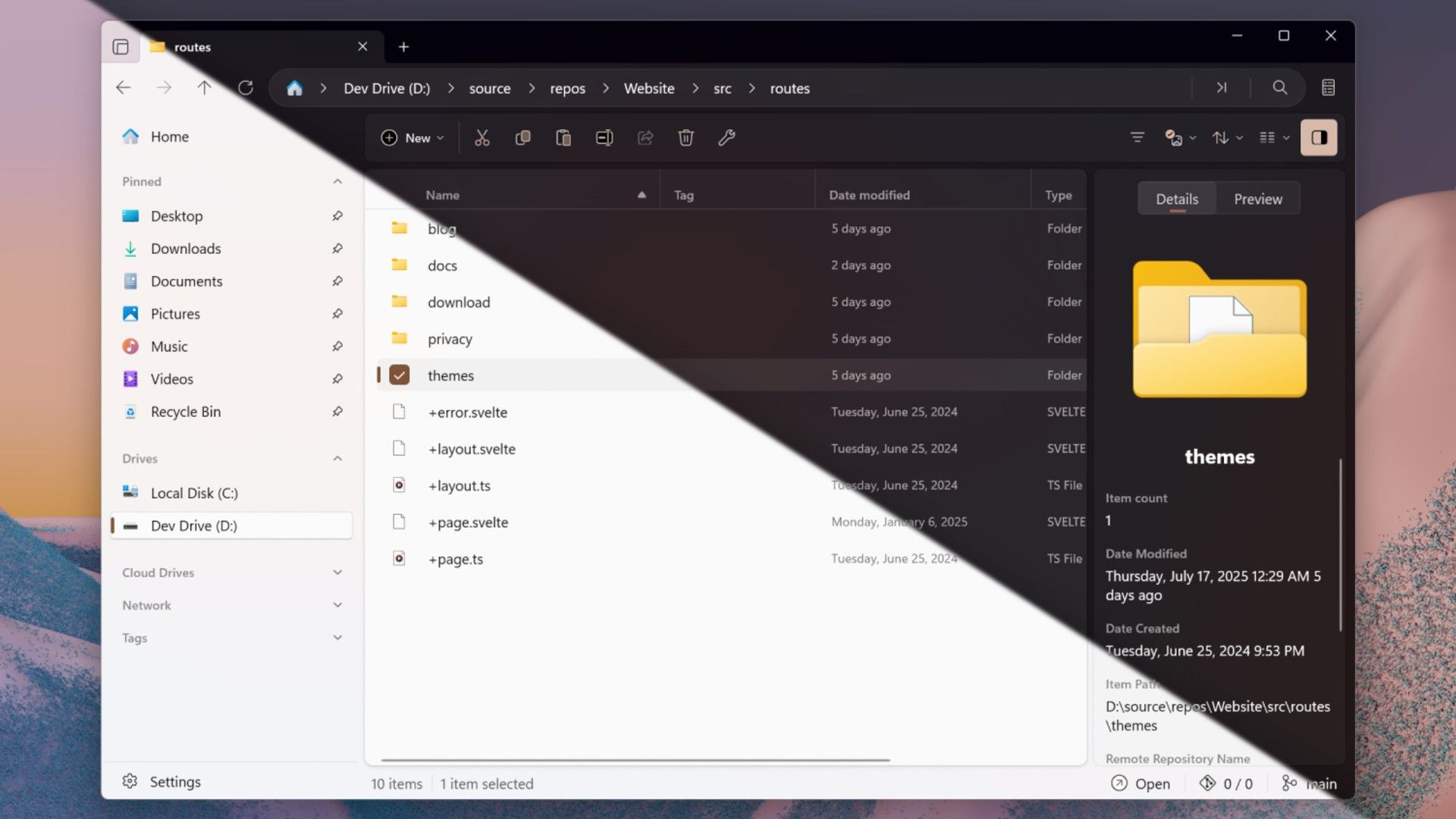The width and height of the screenshot is (1456, 819).
Task: Select the +page.svelte file
Action: (x=731, y=522)
